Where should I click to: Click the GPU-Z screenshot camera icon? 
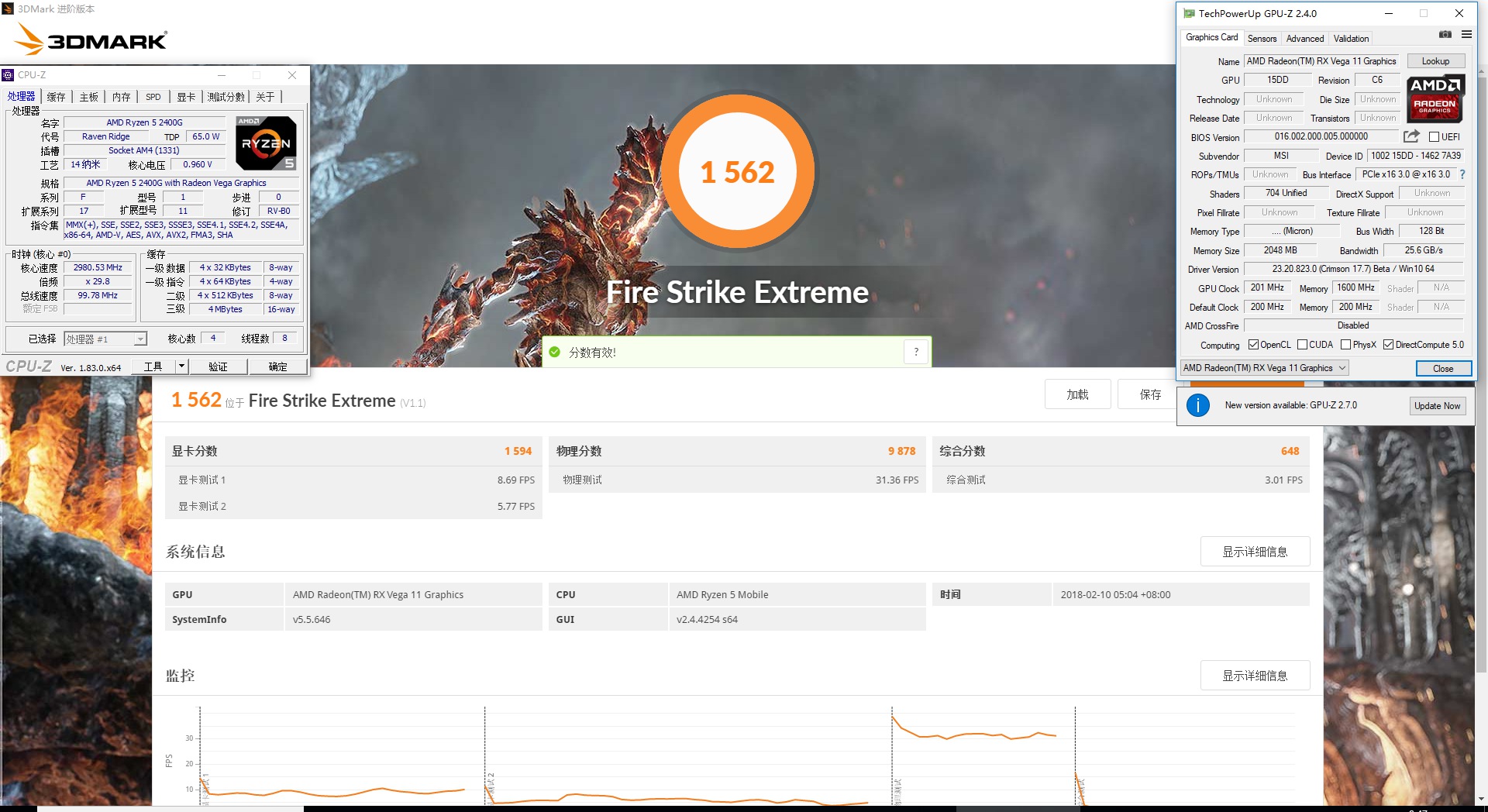[1445, 35]
